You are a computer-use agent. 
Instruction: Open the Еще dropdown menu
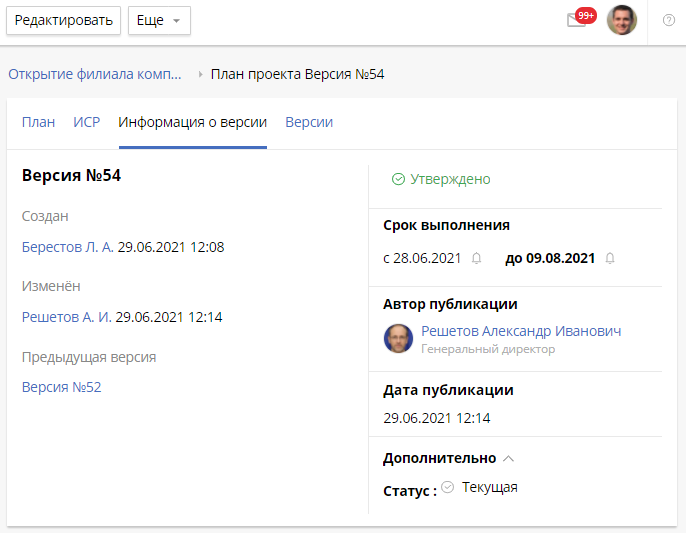tap(159, 20)
